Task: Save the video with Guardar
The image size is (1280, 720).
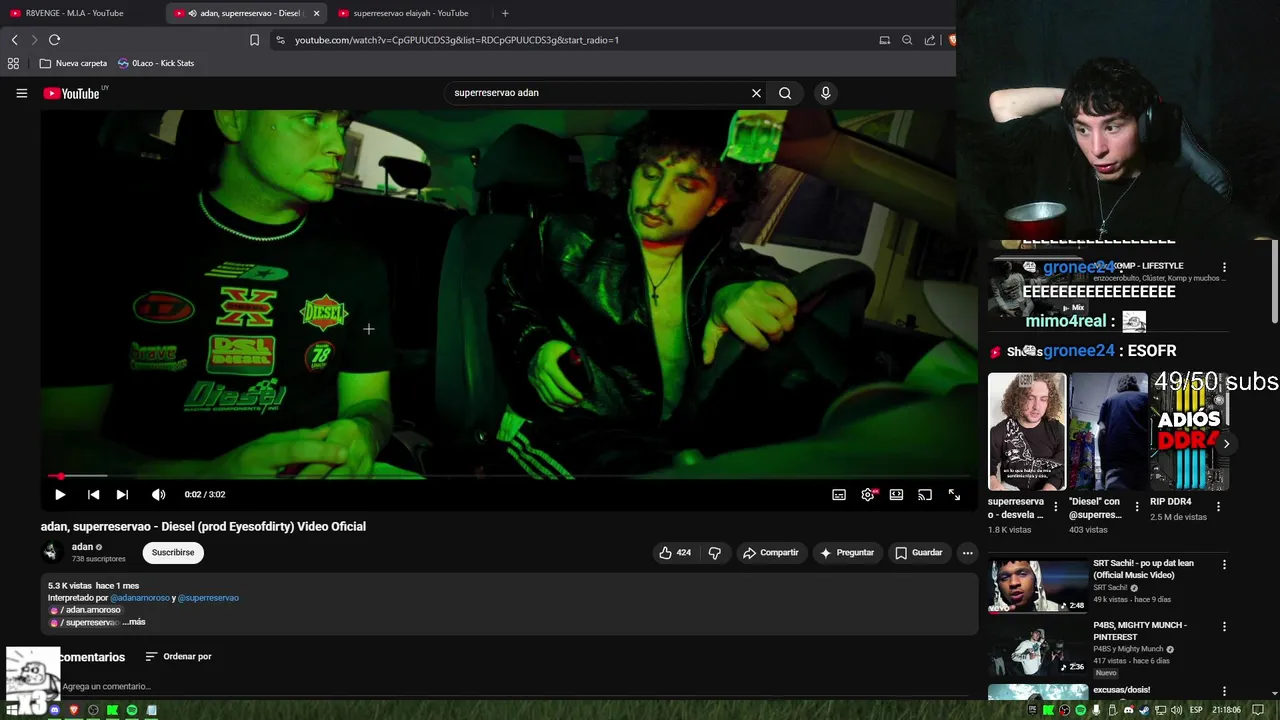Action: (918, 552)
